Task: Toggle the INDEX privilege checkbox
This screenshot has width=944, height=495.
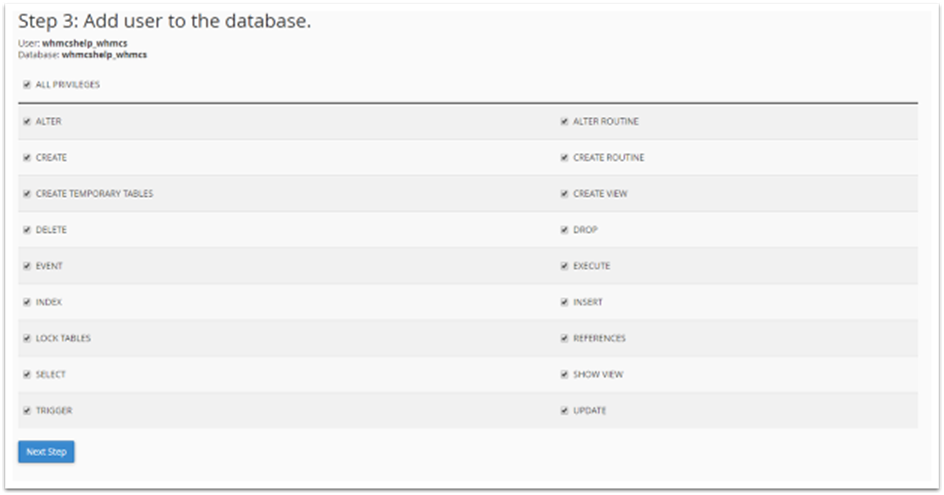Action: 26,302
